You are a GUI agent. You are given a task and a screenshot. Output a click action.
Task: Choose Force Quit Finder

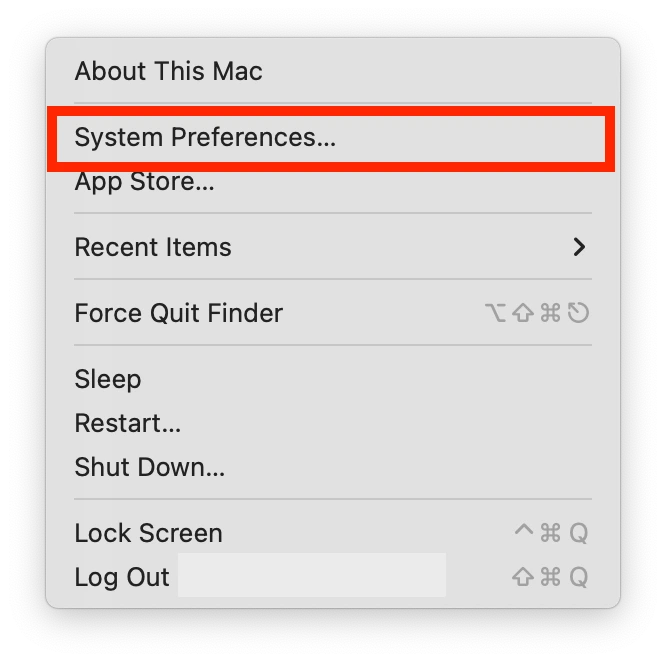click(x=333, y=313)
